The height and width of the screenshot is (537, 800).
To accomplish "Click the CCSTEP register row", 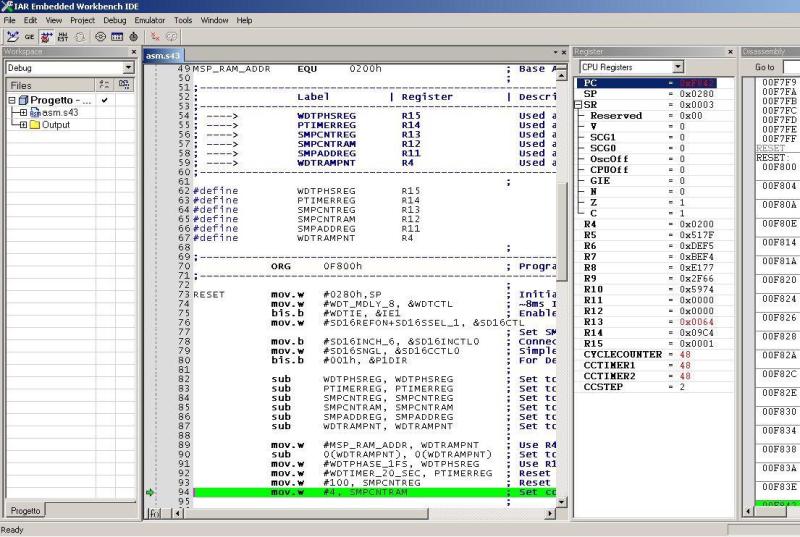I will coord(655,387).
